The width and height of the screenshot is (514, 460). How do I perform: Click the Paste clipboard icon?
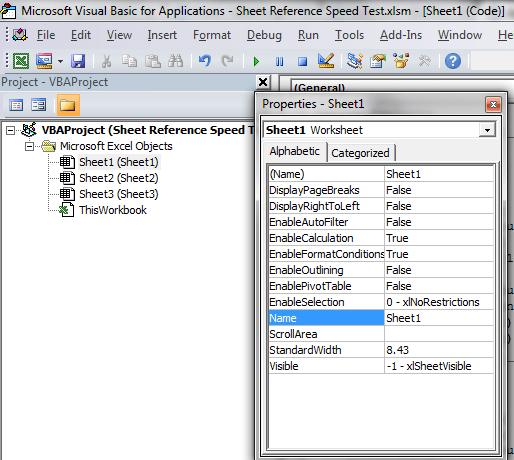153,61
